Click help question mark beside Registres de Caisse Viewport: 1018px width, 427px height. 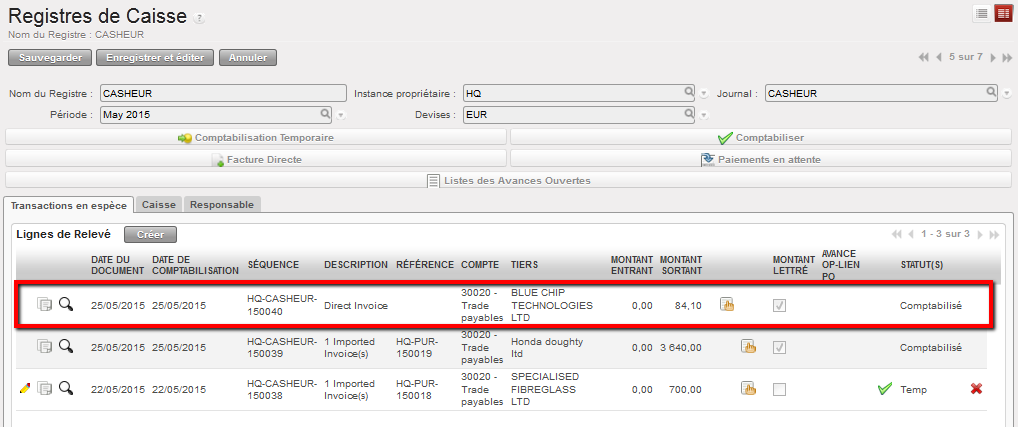[x=200, y=18]
